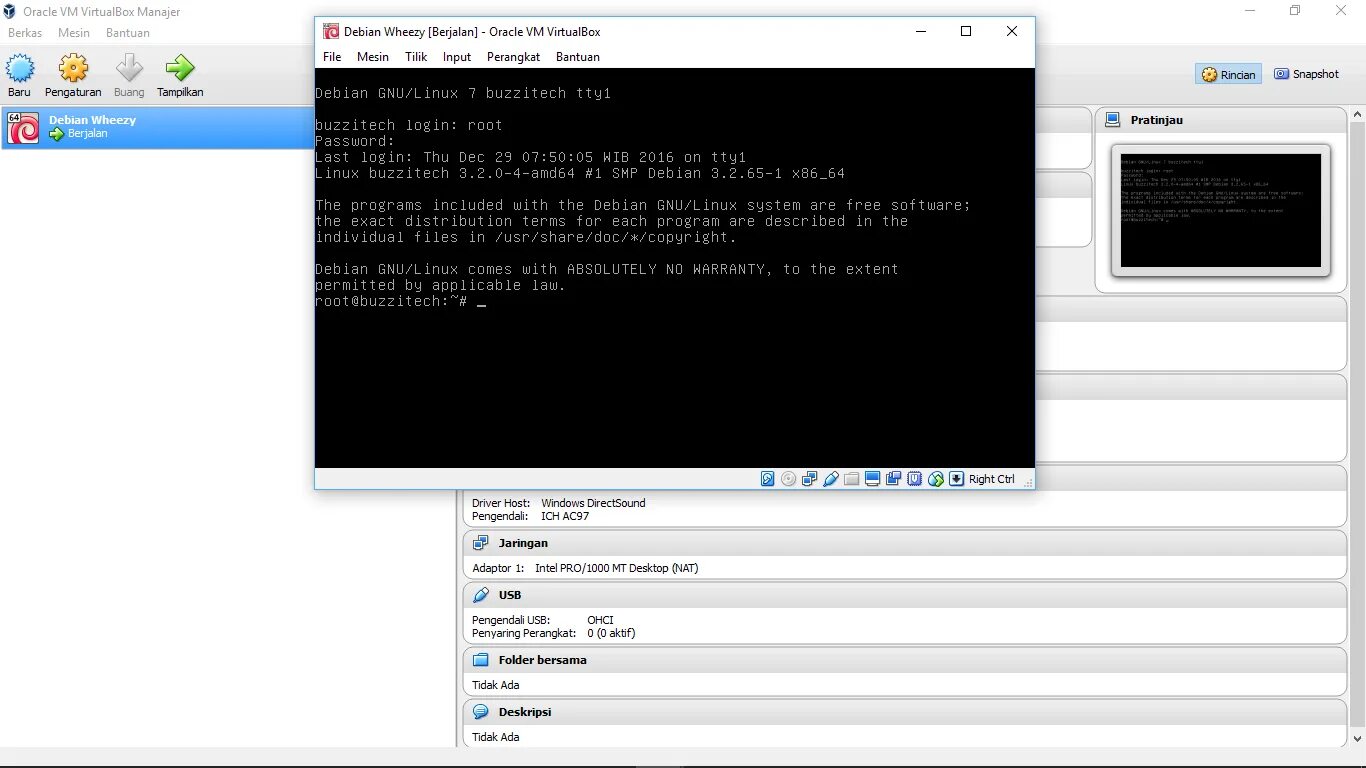
Task: Click the Debian 64 OS icon in VM list
Action: tap(23, 128)
